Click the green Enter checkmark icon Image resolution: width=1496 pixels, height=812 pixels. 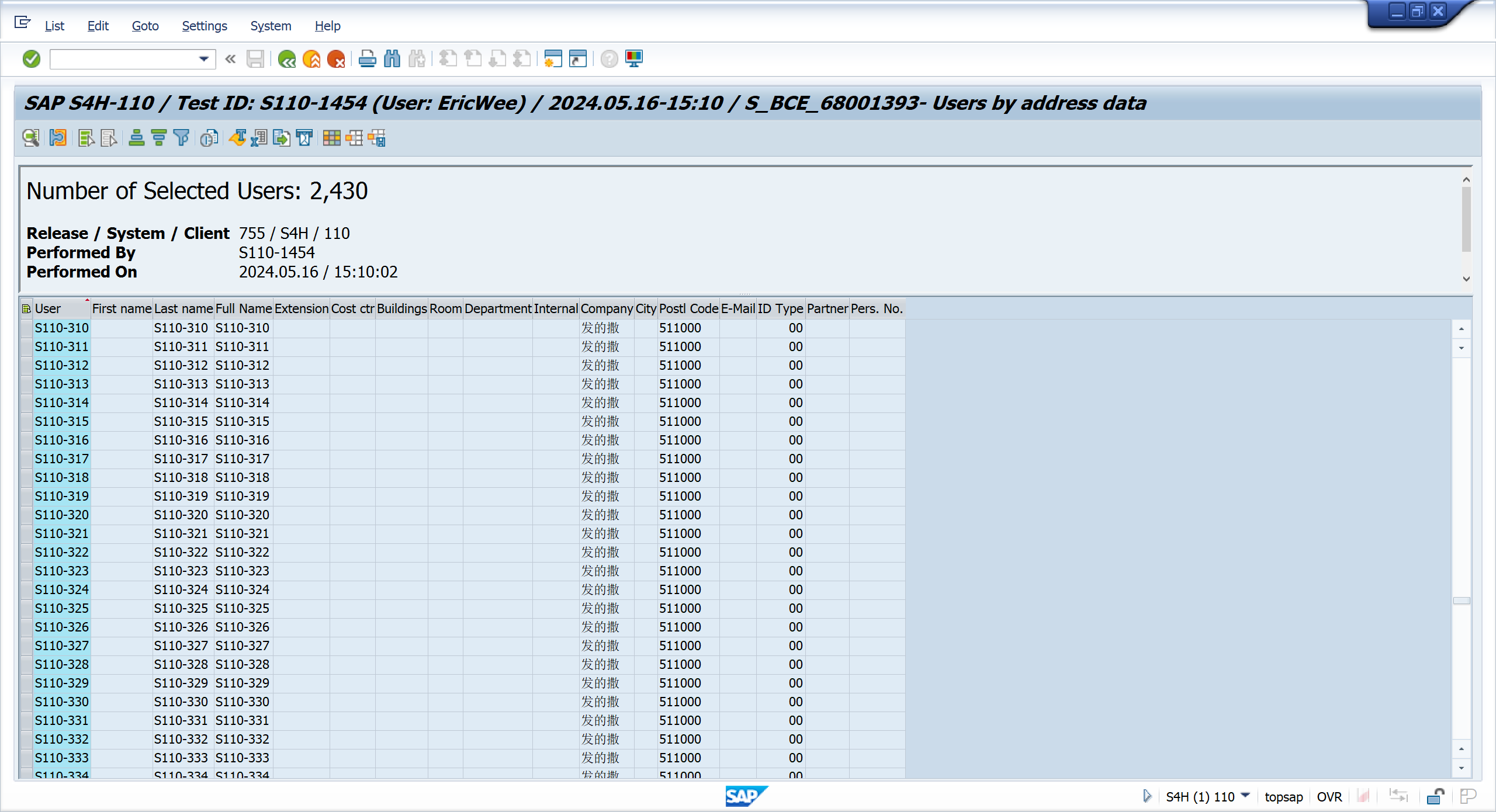[x=32, y=59]
